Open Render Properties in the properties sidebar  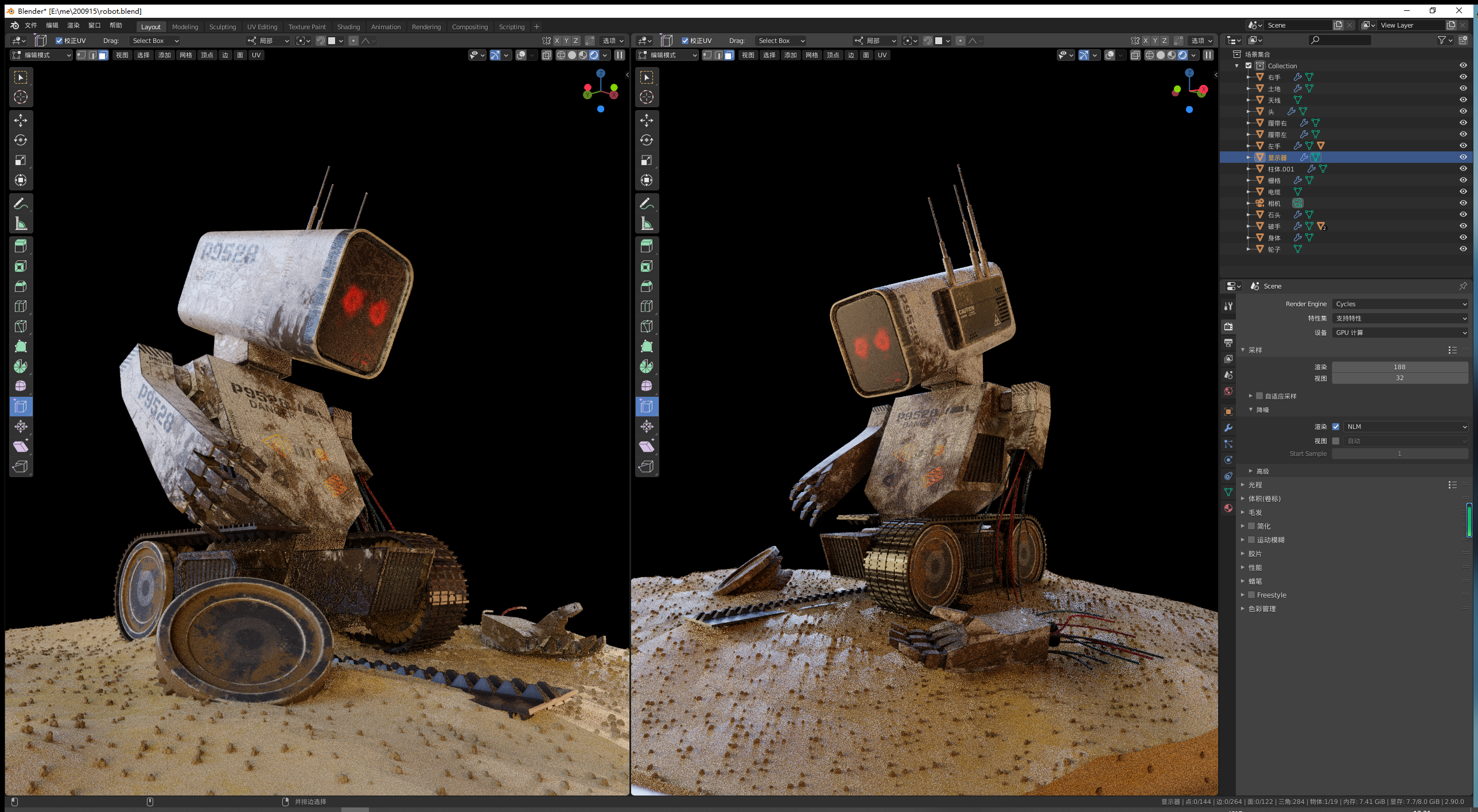point(1228,327)
